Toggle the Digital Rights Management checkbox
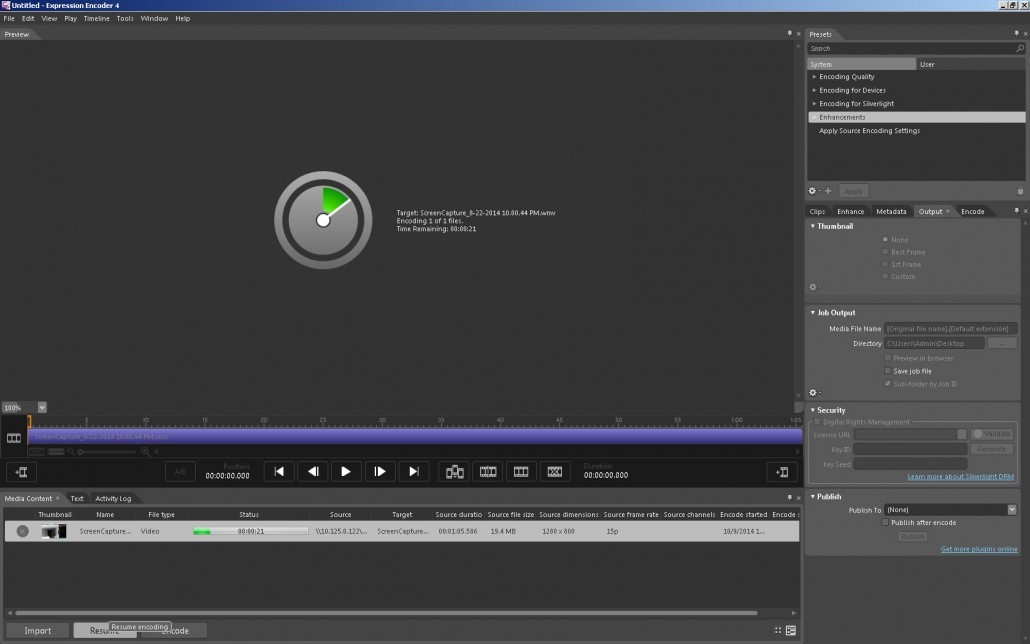 (x=817, y=422)
